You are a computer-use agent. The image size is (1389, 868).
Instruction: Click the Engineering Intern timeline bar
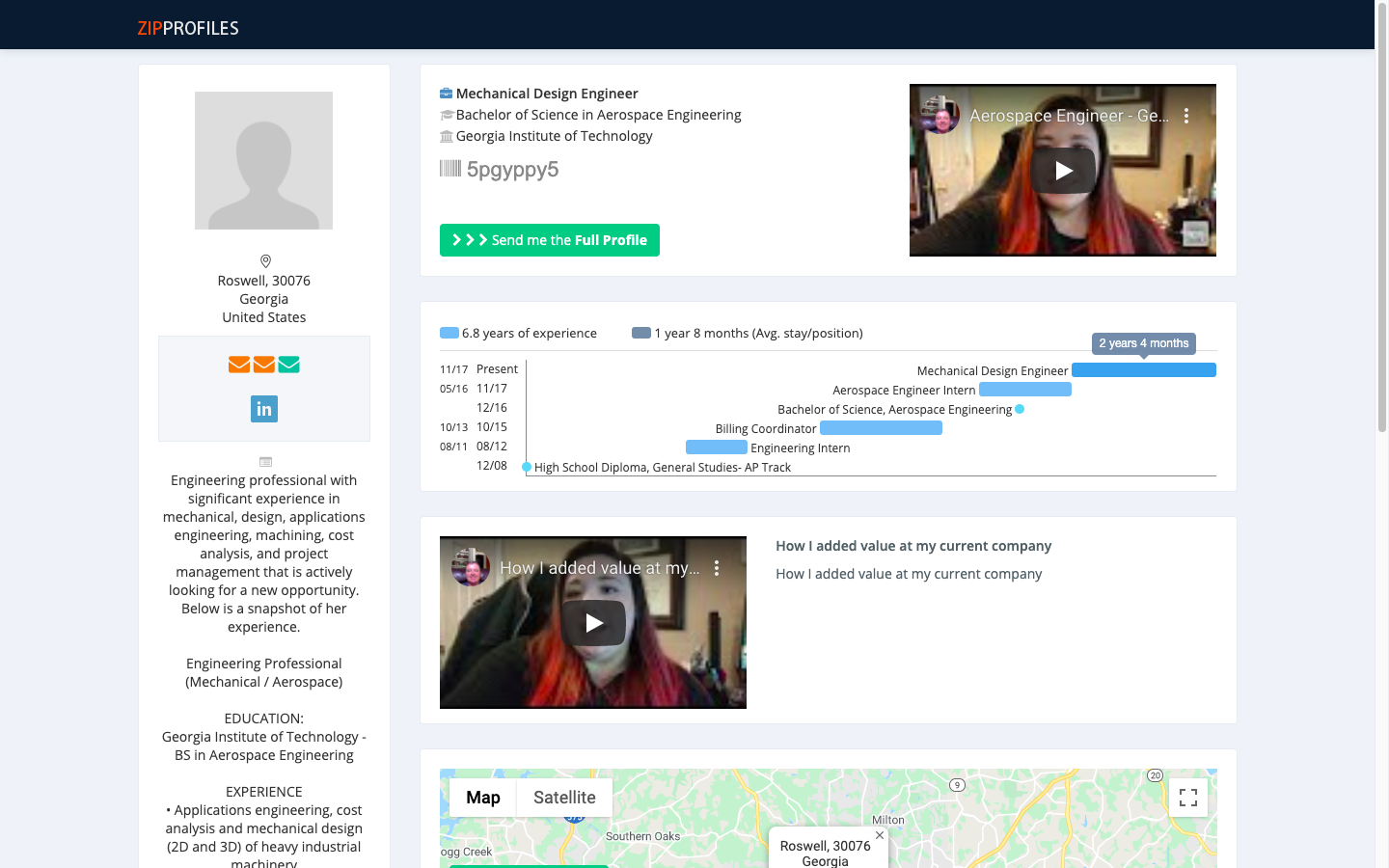point(716,448)
